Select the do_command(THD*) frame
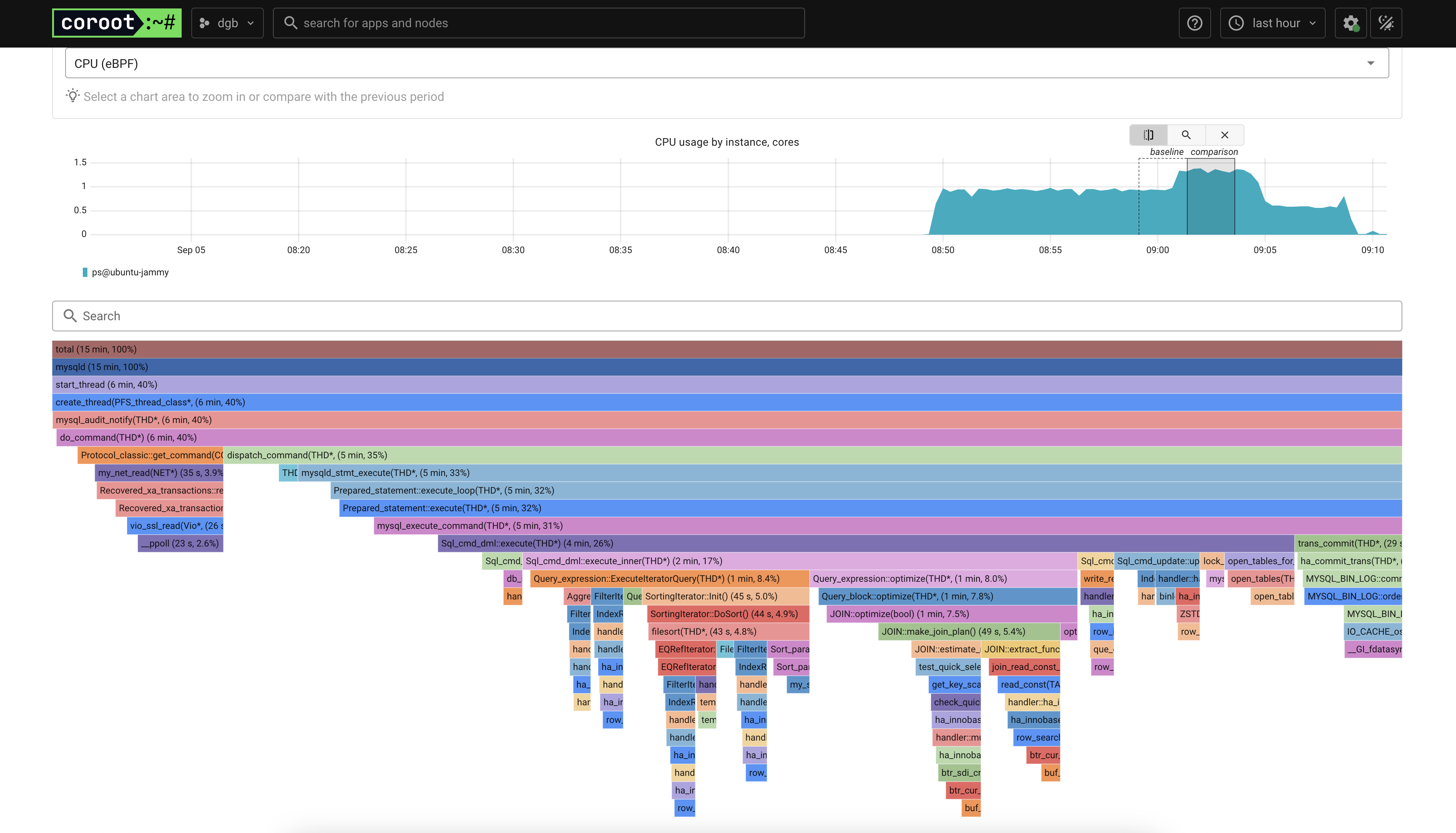 point(729,438)
